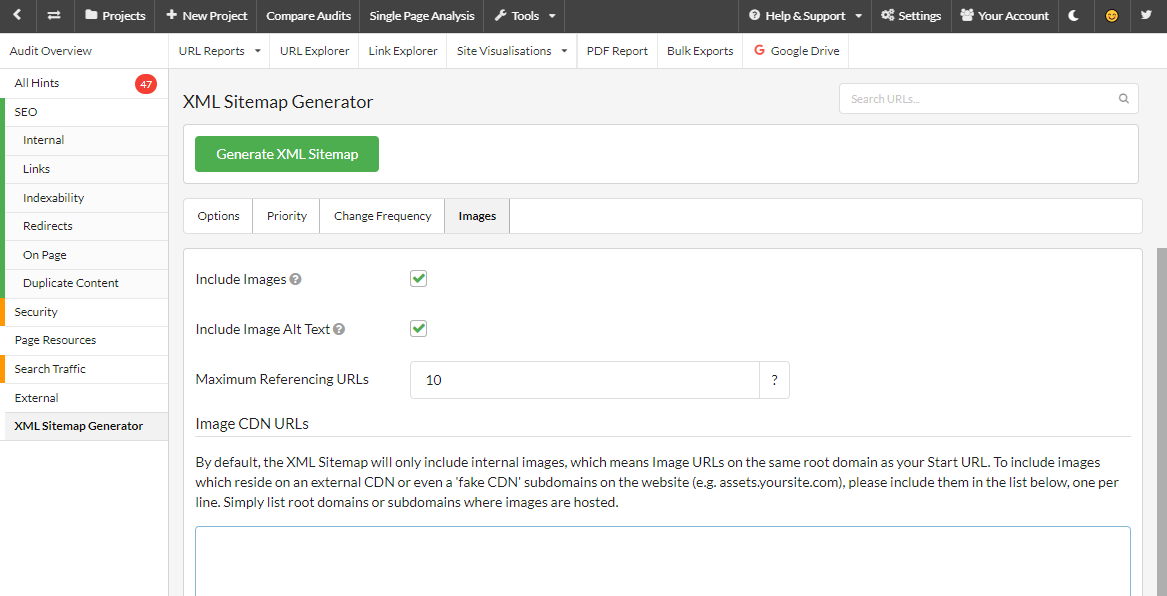Click the switch arrows icon
The height and width of the screenshot is (596, 1167).
click(x=54, y=16)
